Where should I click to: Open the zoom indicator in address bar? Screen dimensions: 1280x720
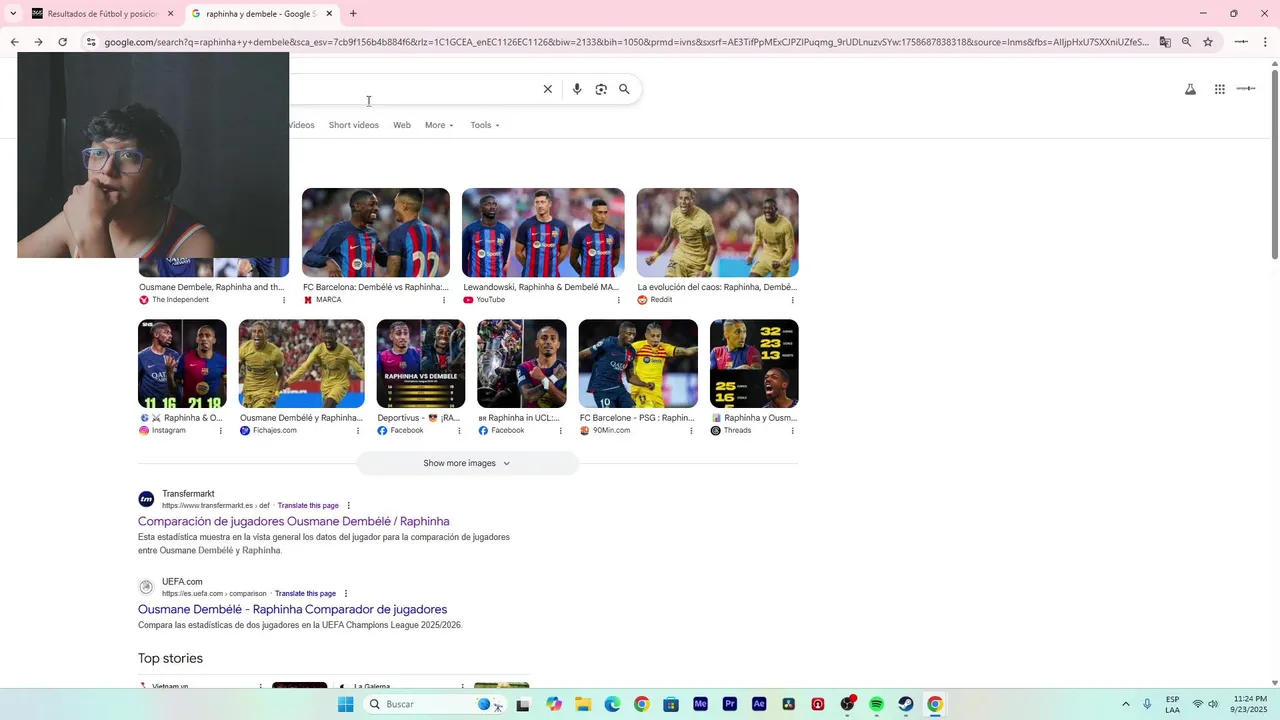pyautogui.click(x=1186, y=42)
